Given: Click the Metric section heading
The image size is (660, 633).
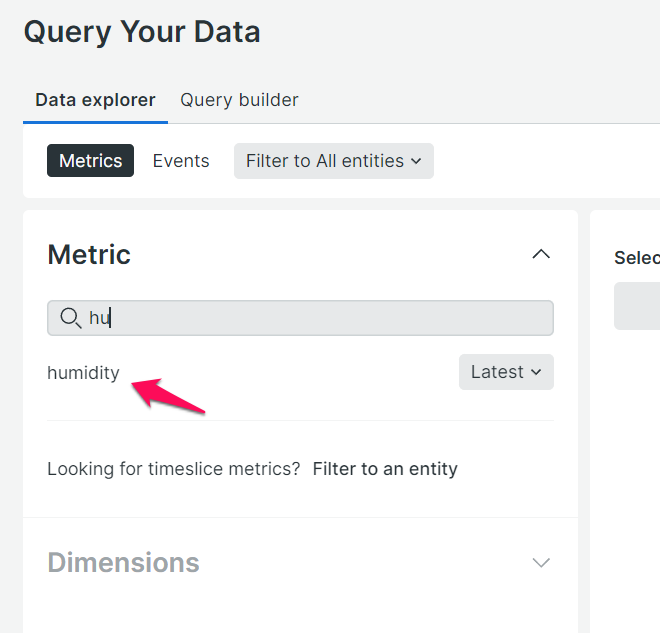Looking at the screenshot, I should click(89, 254).
